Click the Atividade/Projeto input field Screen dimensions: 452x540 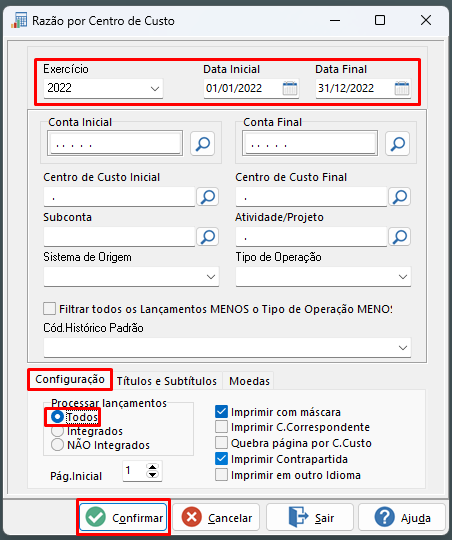[x=311, y=237]
